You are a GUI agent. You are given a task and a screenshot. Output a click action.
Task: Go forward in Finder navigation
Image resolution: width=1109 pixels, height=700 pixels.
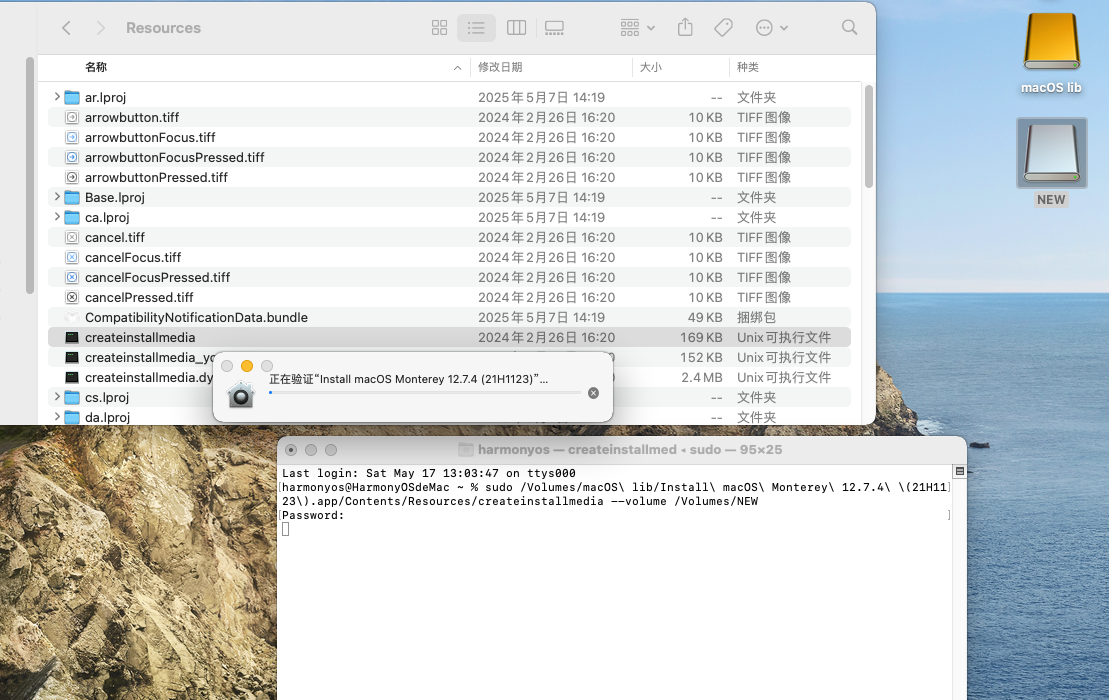tap(100, 28)
